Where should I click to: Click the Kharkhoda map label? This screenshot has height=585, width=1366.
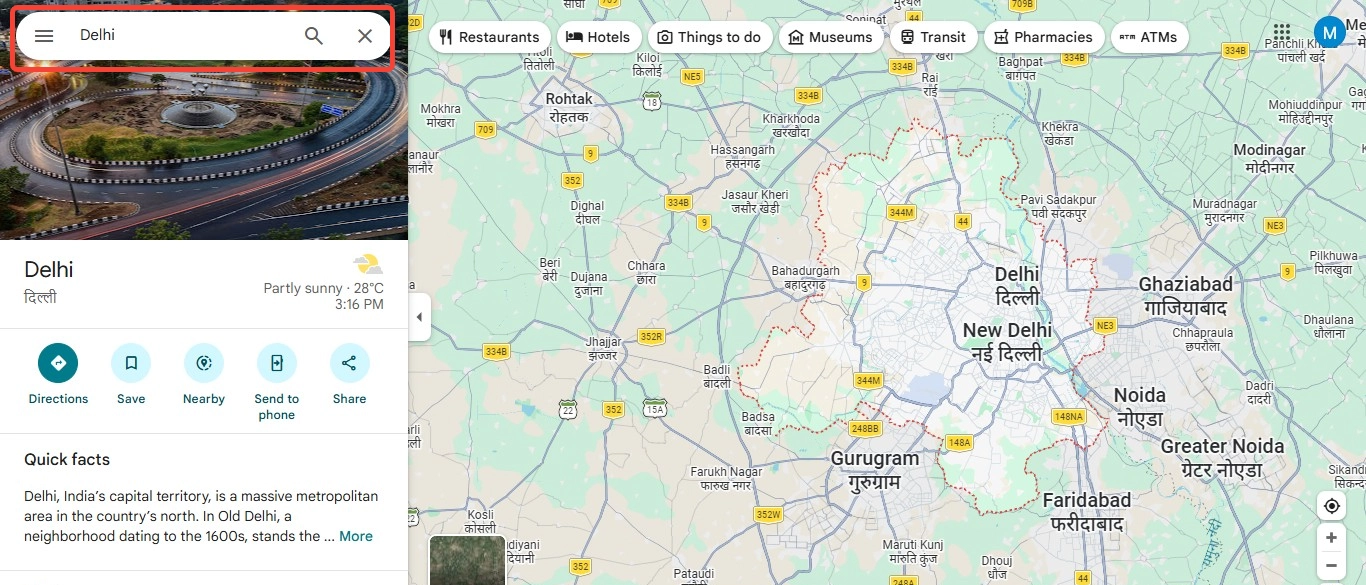(x=791, y=125)
